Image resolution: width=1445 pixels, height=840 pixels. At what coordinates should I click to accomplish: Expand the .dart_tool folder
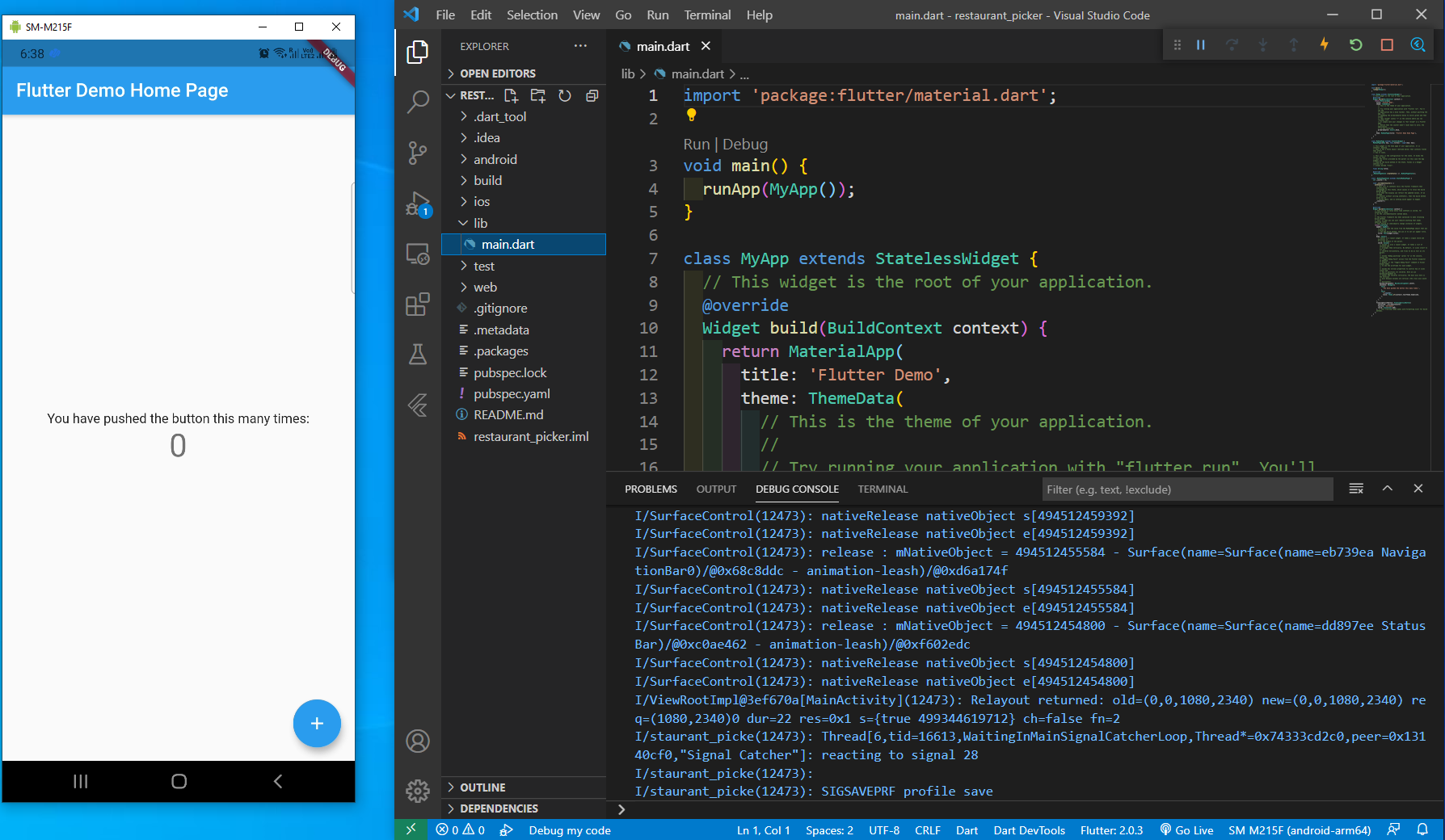tap(524, 116)
